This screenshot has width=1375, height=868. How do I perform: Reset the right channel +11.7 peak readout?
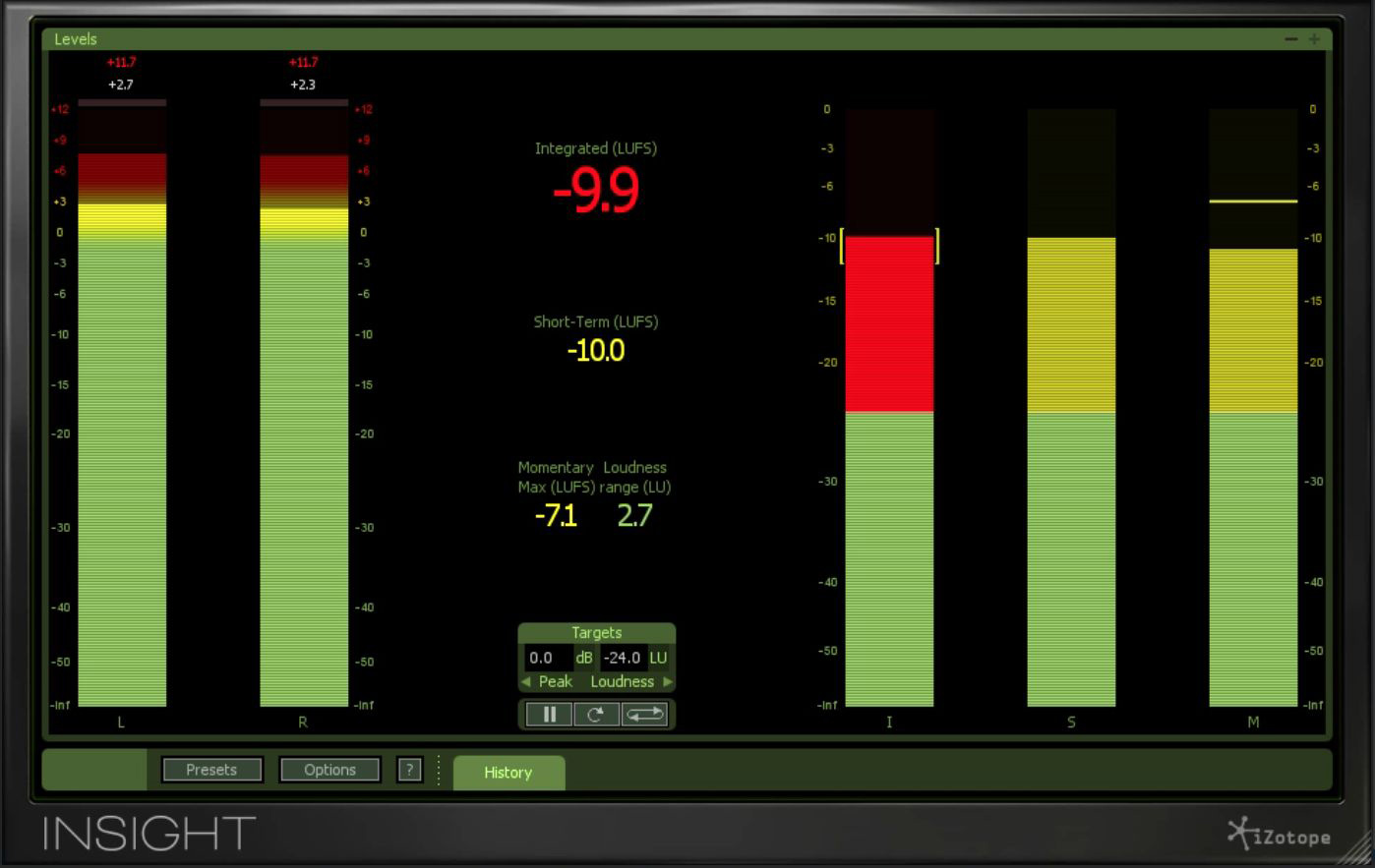coord(303,63)
